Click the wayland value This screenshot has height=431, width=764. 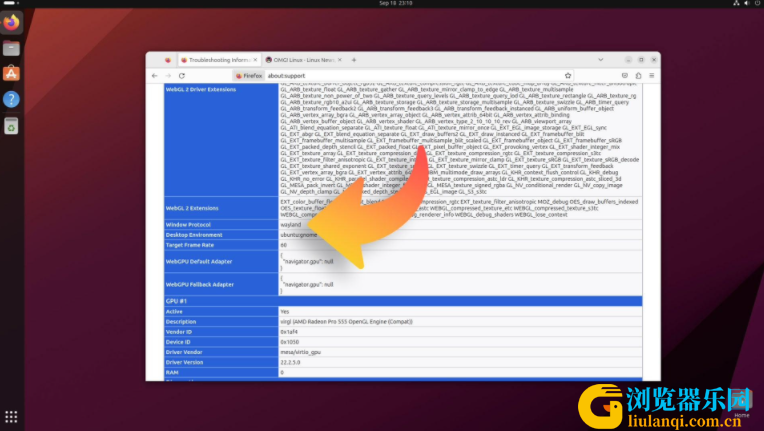[x=290, y=225]
